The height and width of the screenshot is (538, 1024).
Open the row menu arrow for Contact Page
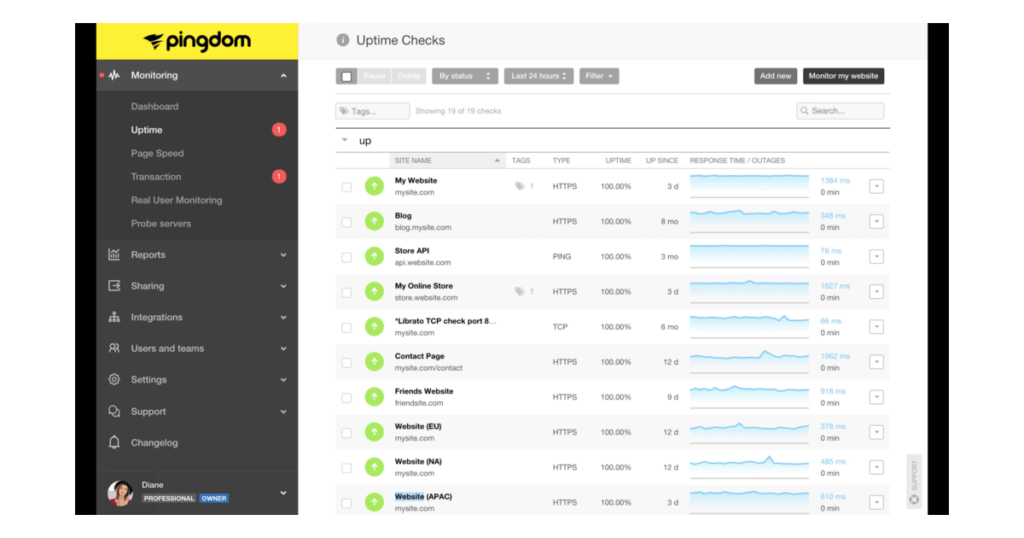(x=876, y=362)
